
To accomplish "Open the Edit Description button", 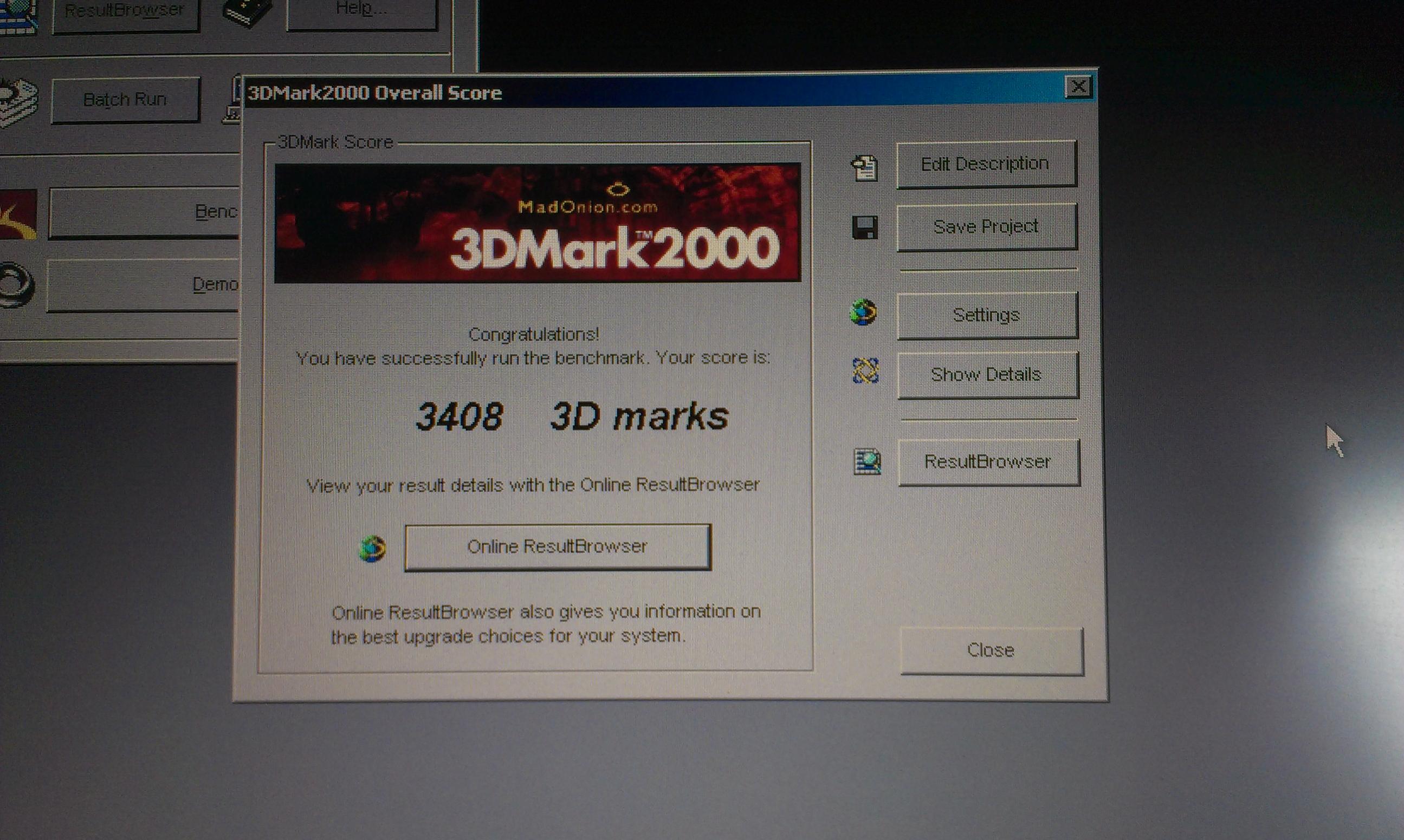I will coord(986,164).
